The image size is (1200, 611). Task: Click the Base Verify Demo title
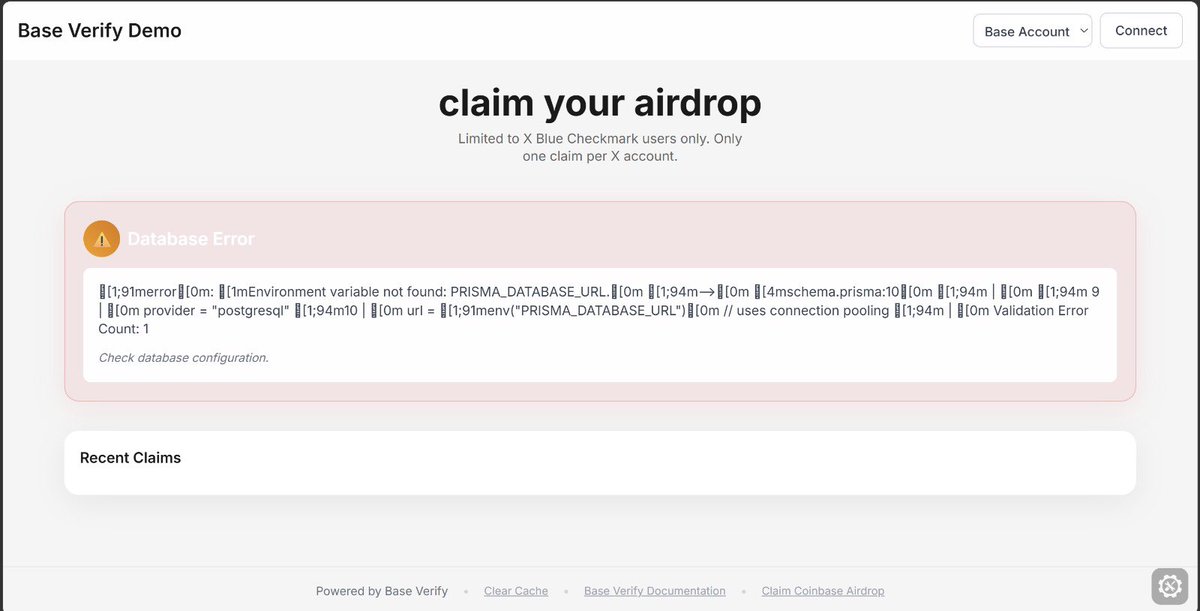[x=100, y=30]
